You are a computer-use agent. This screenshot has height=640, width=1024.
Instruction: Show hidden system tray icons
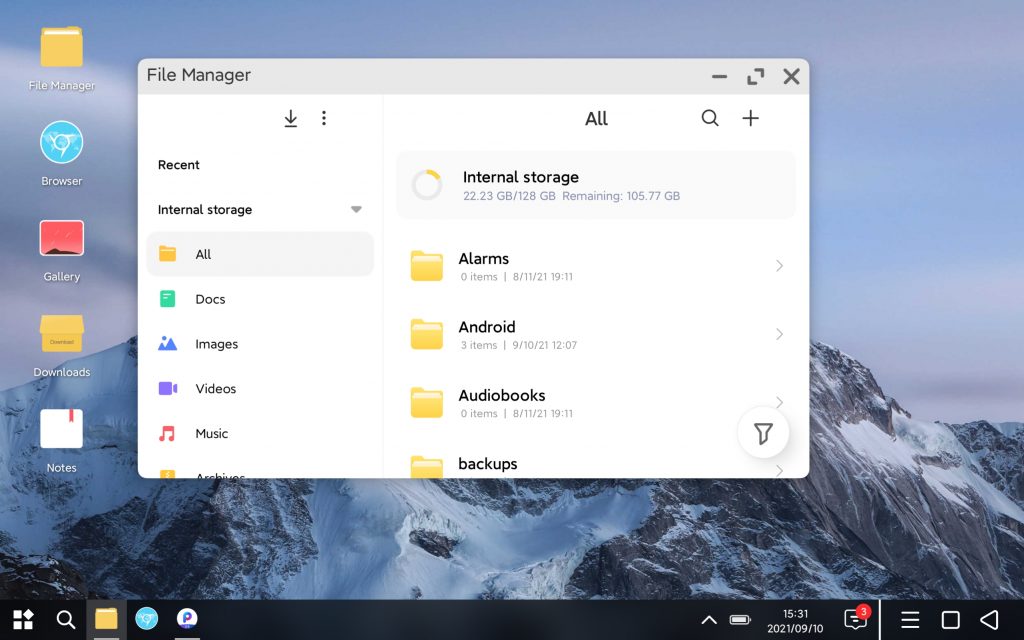pos(709,620)
